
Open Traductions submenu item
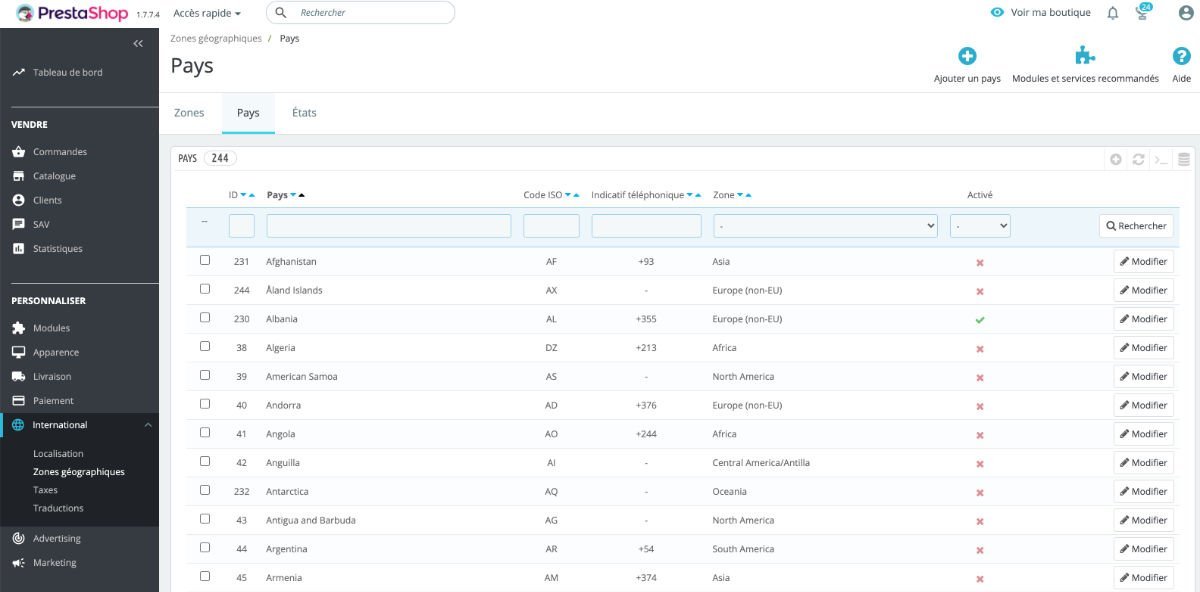(x=58, y=508)
